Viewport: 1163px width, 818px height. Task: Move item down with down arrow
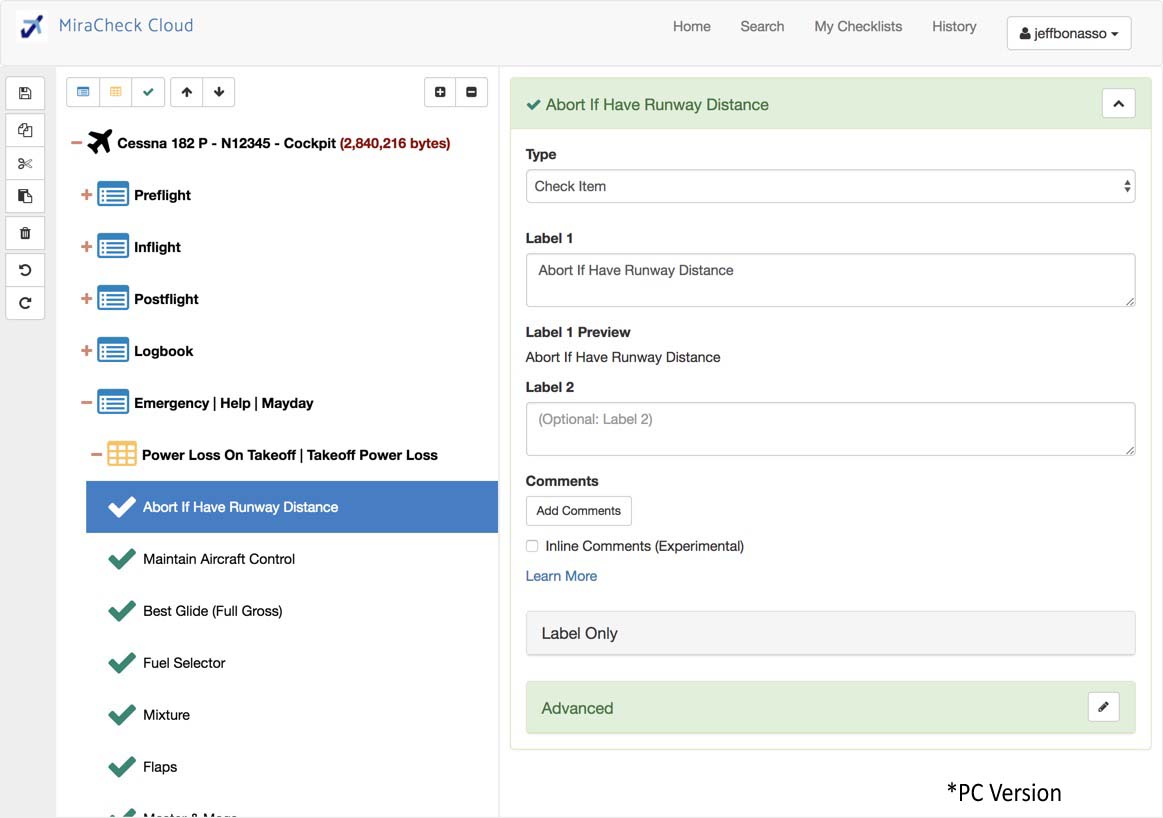(x=219, y=92)
